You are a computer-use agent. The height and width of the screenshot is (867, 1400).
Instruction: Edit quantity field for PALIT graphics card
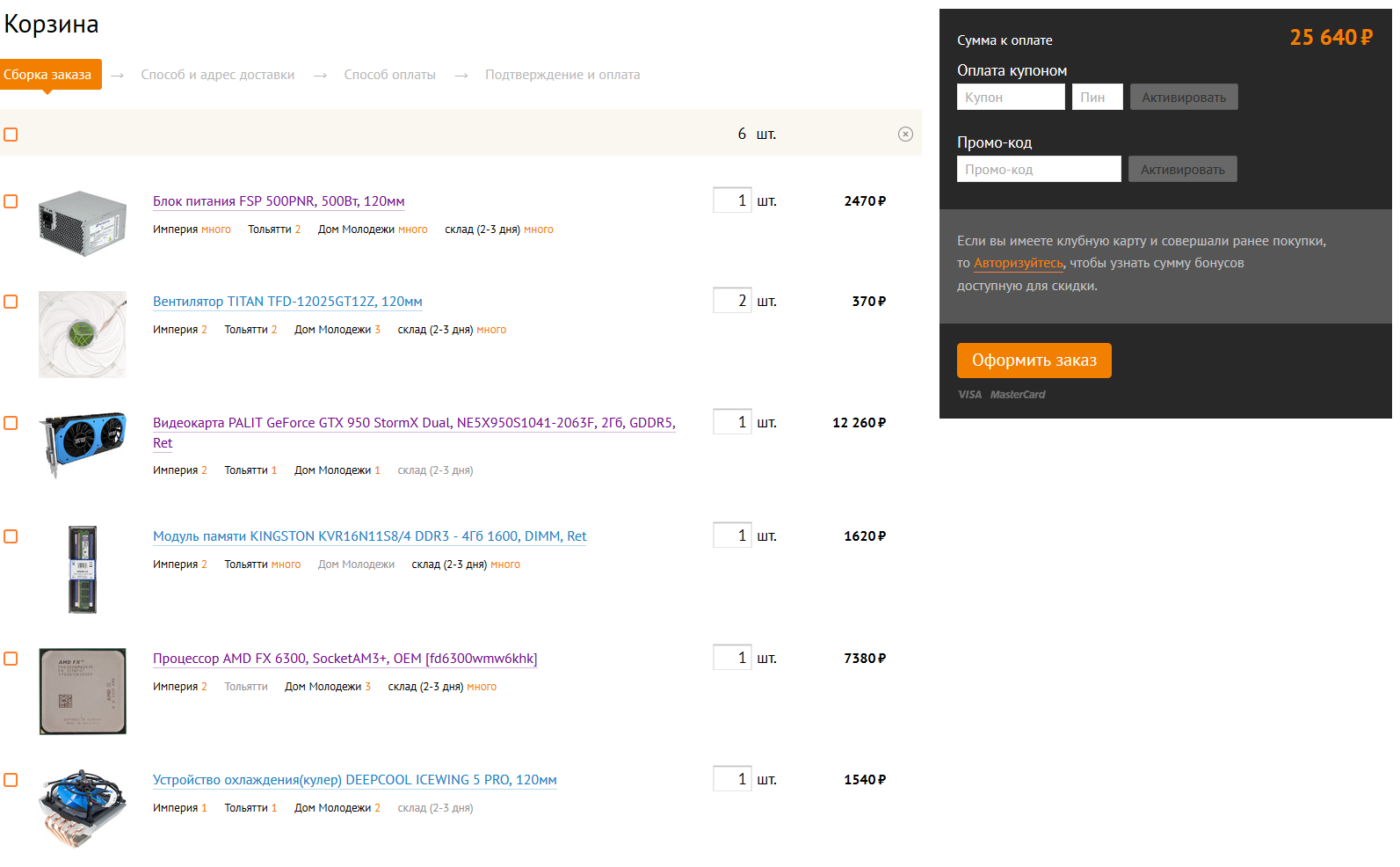click(732, 422)
